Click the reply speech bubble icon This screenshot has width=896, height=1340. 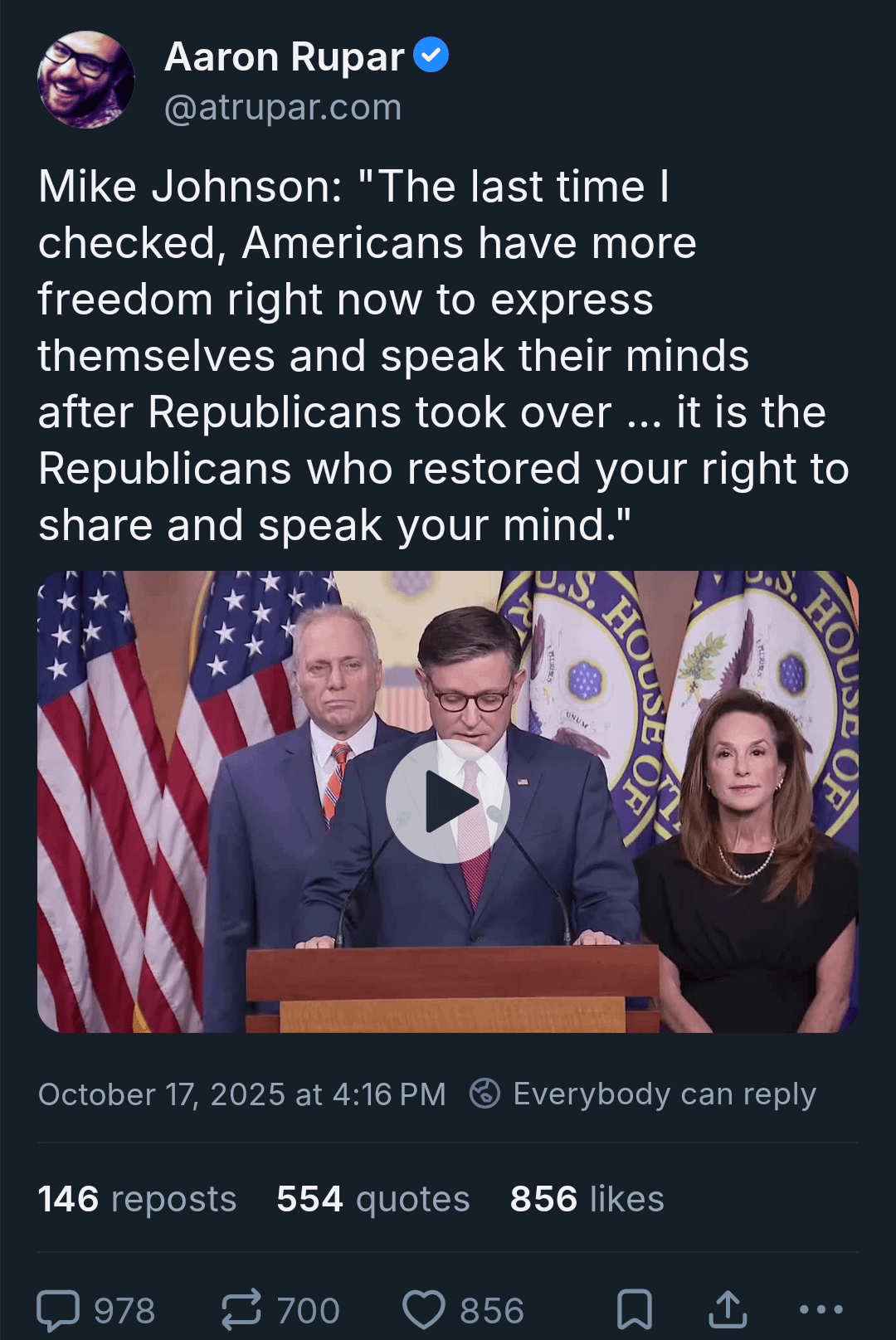pos(58,1311)
